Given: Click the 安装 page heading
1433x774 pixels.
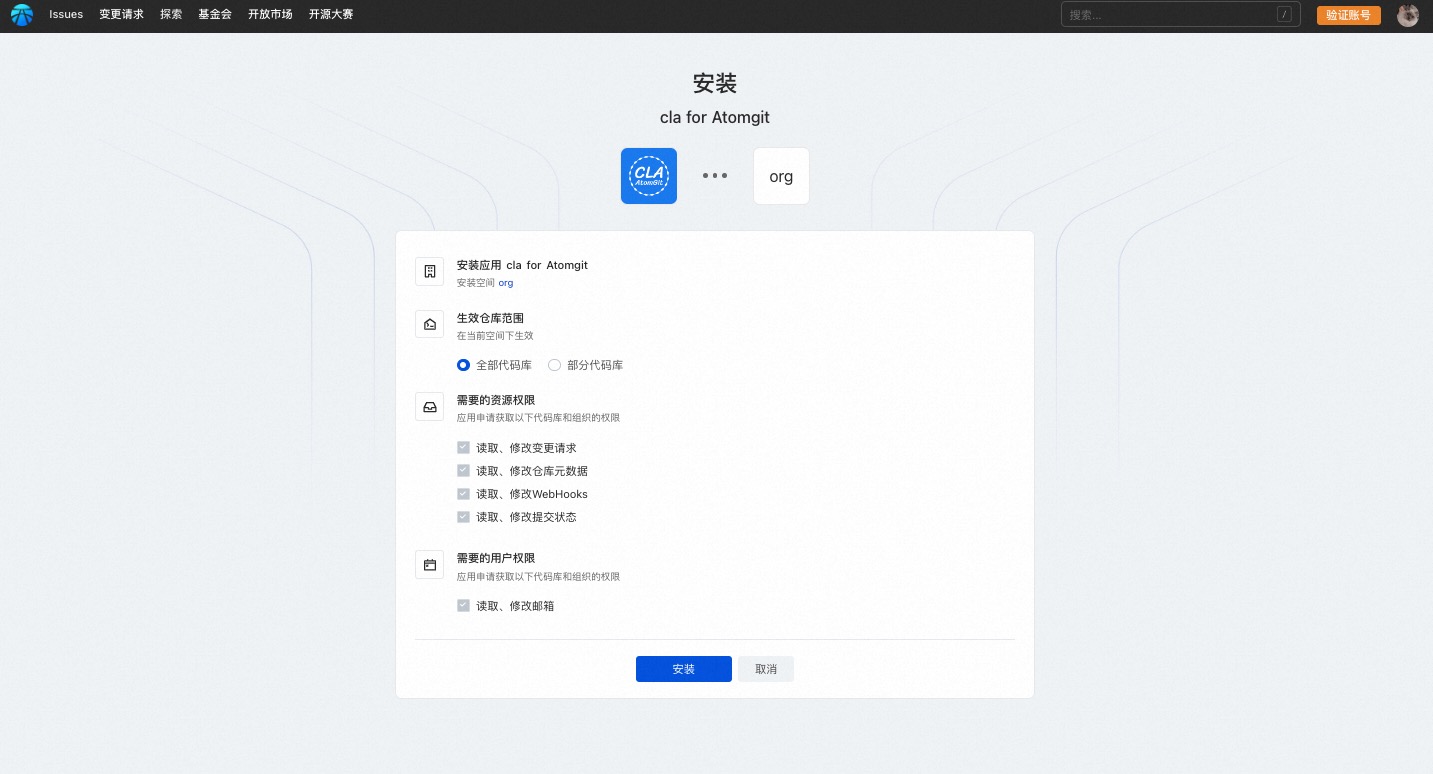Looking at the screenshot, I should [715, 83].
